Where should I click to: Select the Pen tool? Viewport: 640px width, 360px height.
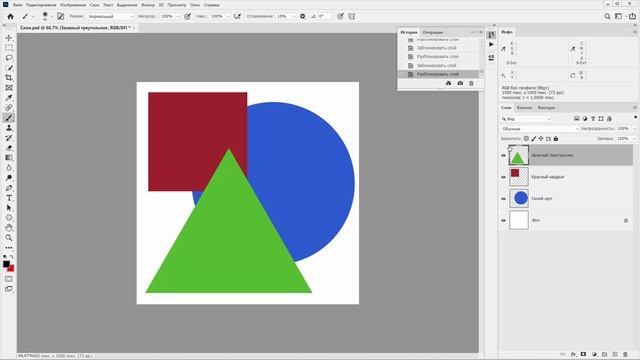pyautogui.click(x=9, y=188)
